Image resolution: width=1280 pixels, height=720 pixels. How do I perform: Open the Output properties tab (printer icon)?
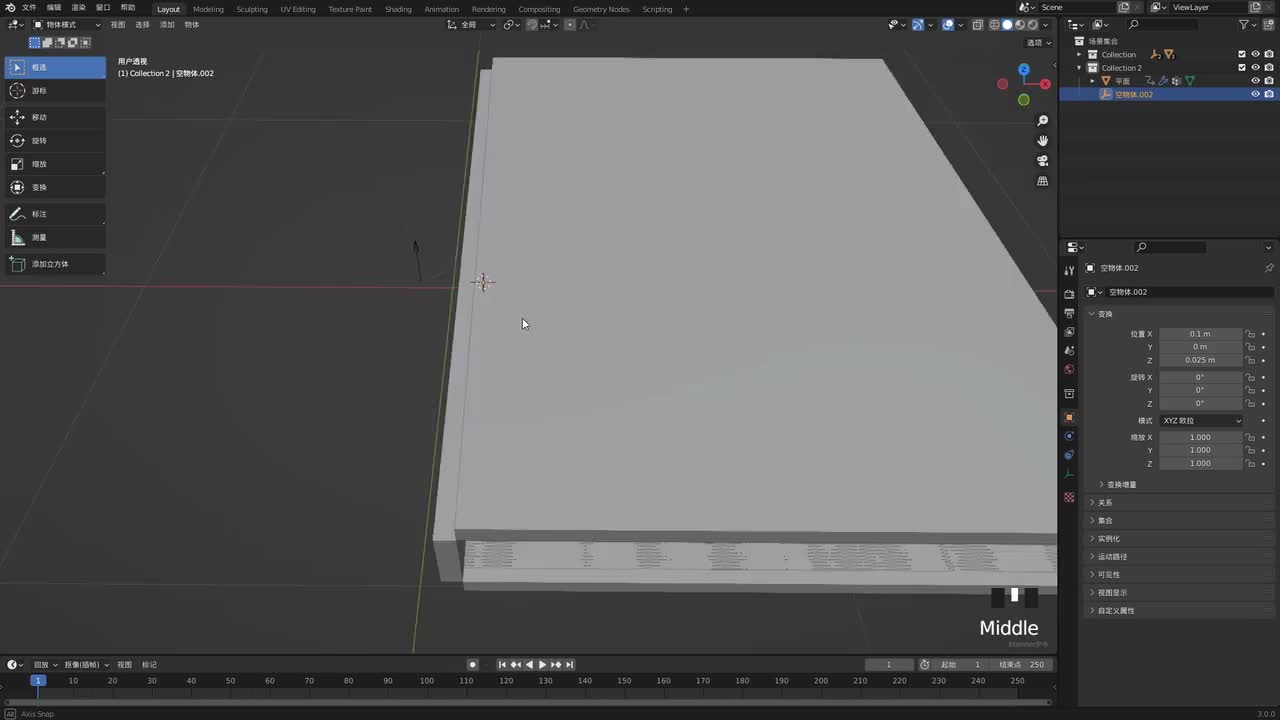tap(1069, 313)
